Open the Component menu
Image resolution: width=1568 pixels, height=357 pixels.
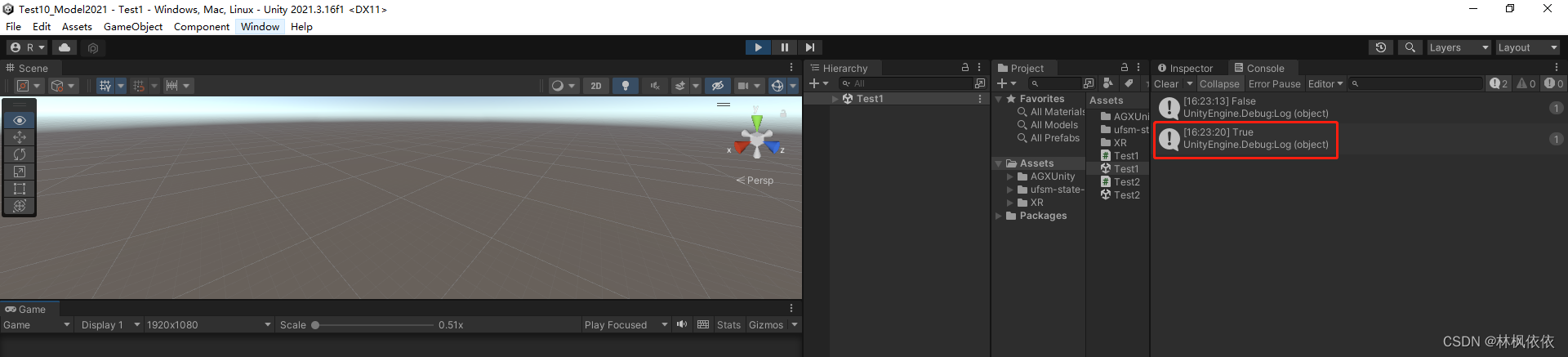pos(202,26)
